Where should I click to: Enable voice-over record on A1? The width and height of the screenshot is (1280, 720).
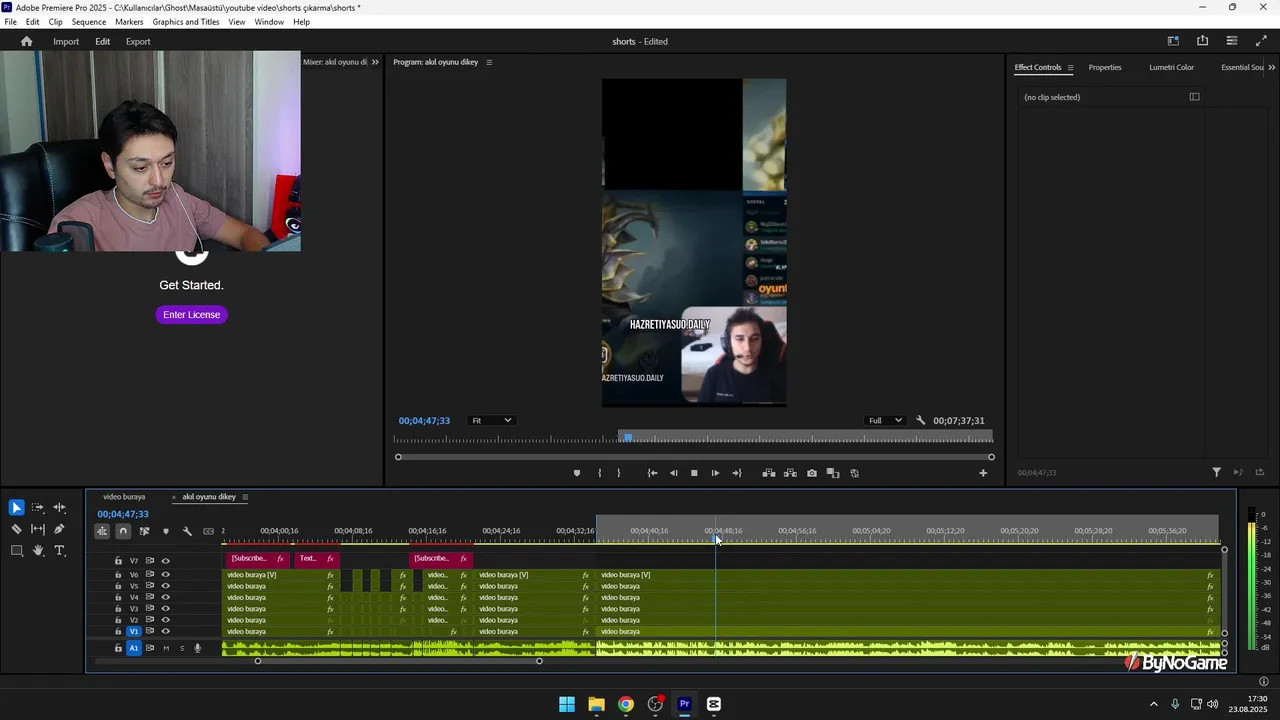pyautogui.click(x=198, y=648)
